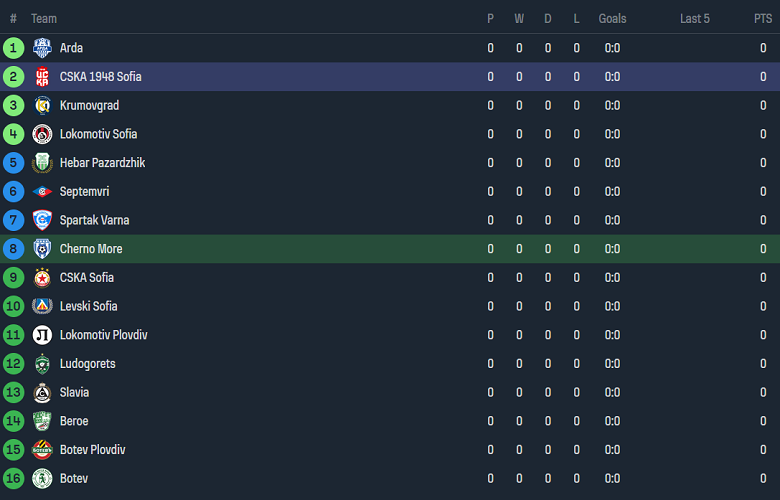Select the Slavia team name
Viewport: 780px width, 500px height.
pos(74,393)
